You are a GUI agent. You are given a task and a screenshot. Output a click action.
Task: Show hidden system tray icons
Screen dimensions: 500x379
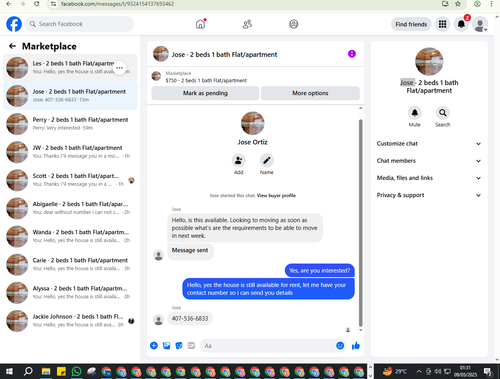[419, 371]
